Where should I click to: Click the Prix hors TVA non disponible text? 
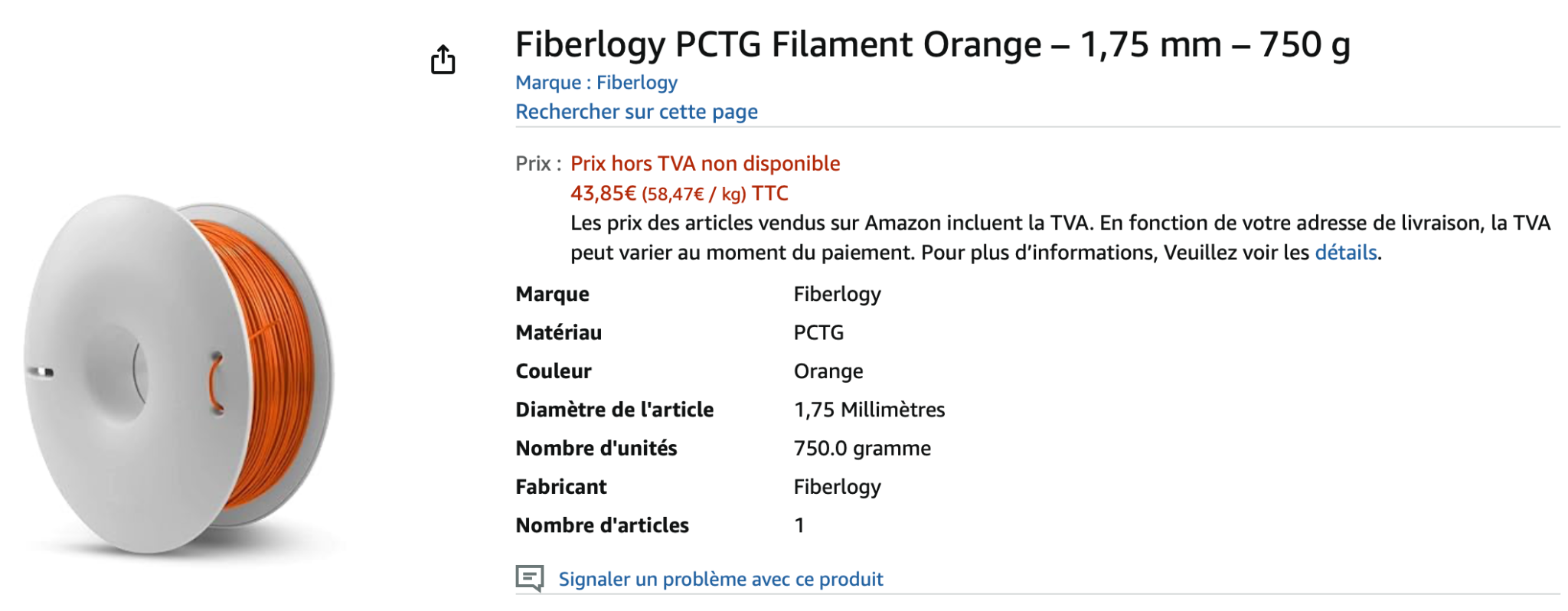coord(705,164)
